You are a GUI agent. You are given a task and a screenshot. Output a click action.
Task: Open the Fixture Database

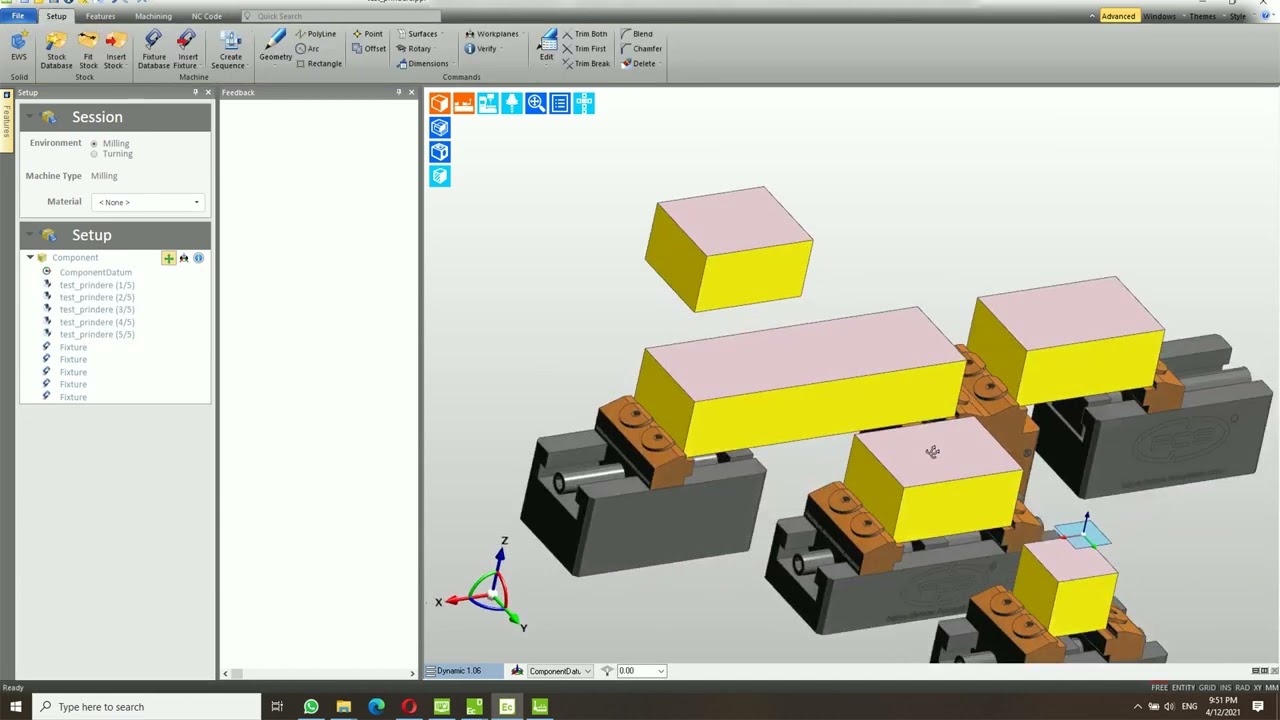point(153,49)
